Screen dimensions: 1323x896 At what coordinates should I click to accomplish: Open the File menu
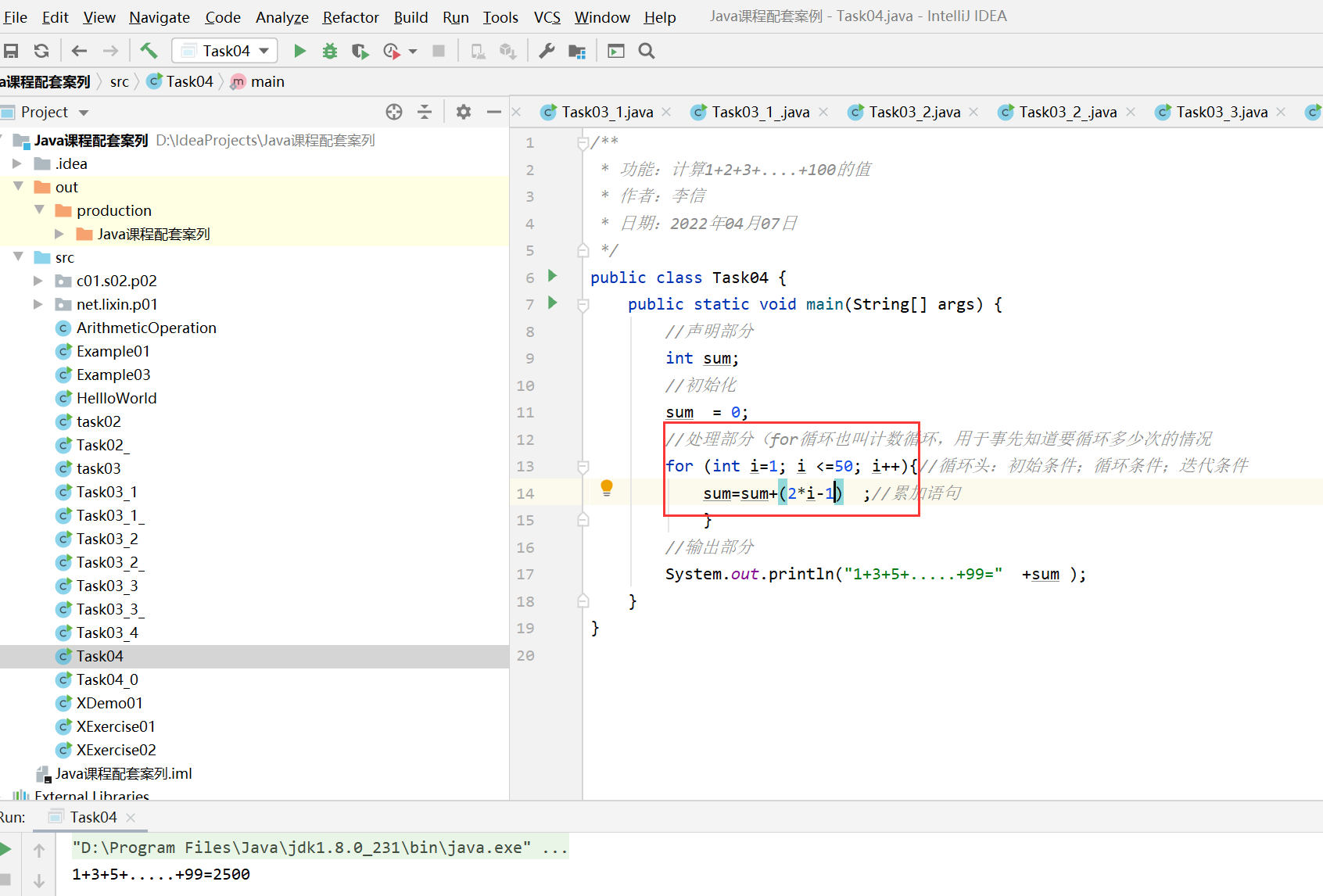coord(15,16)
